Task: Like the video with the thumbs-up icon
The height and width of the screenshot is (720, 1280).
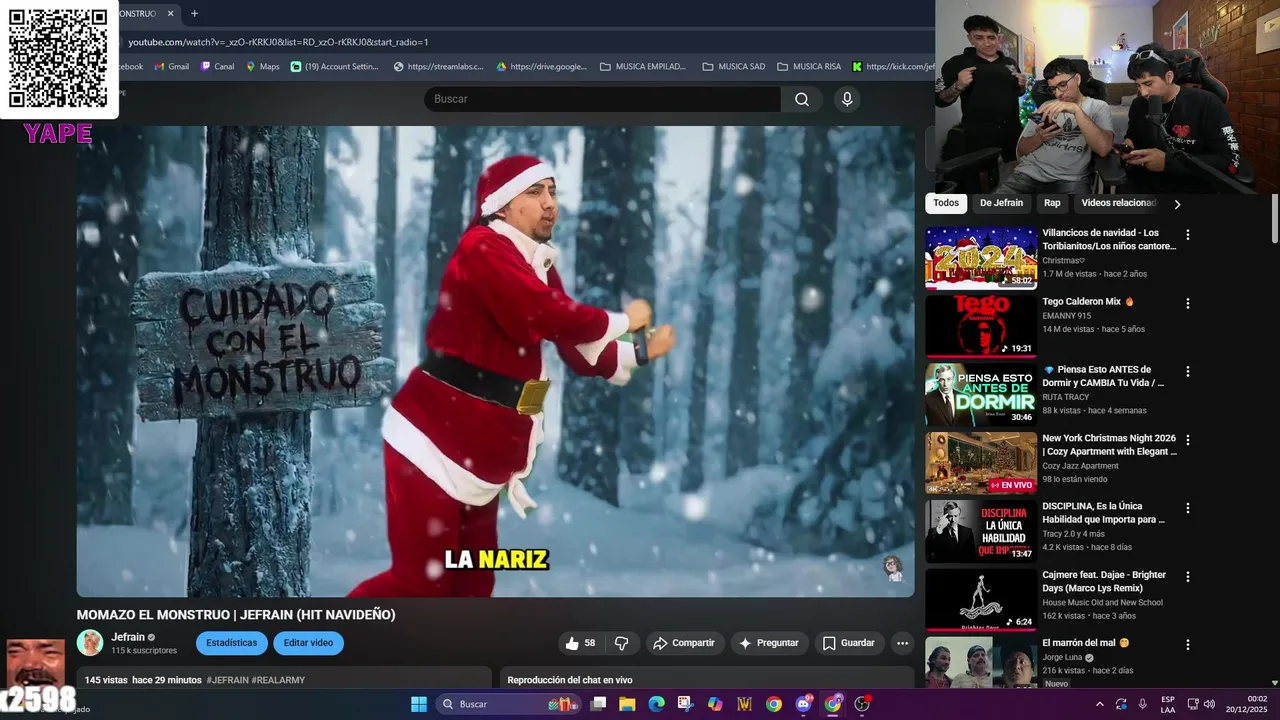Action: point(581,643)
